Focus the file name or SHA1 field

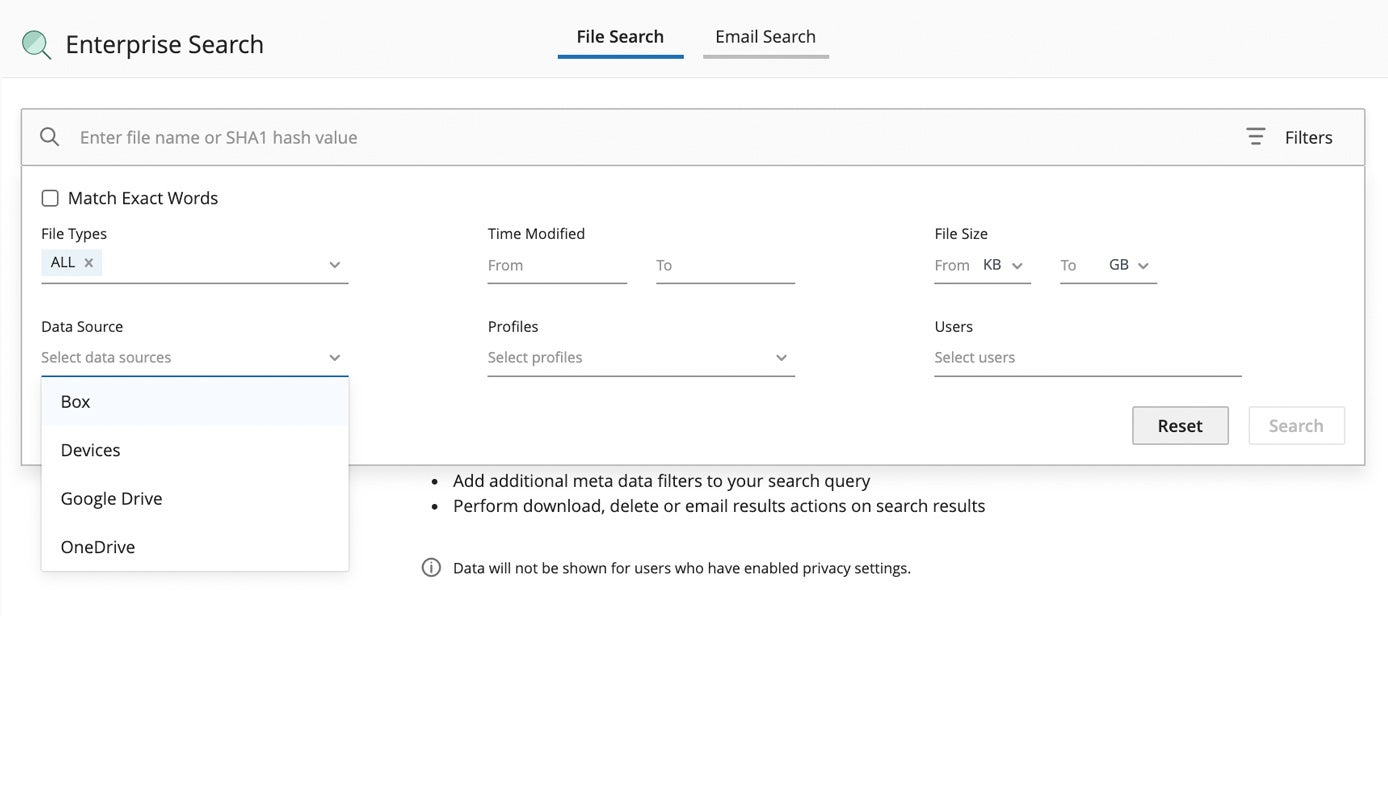click(x=640, y=137)
